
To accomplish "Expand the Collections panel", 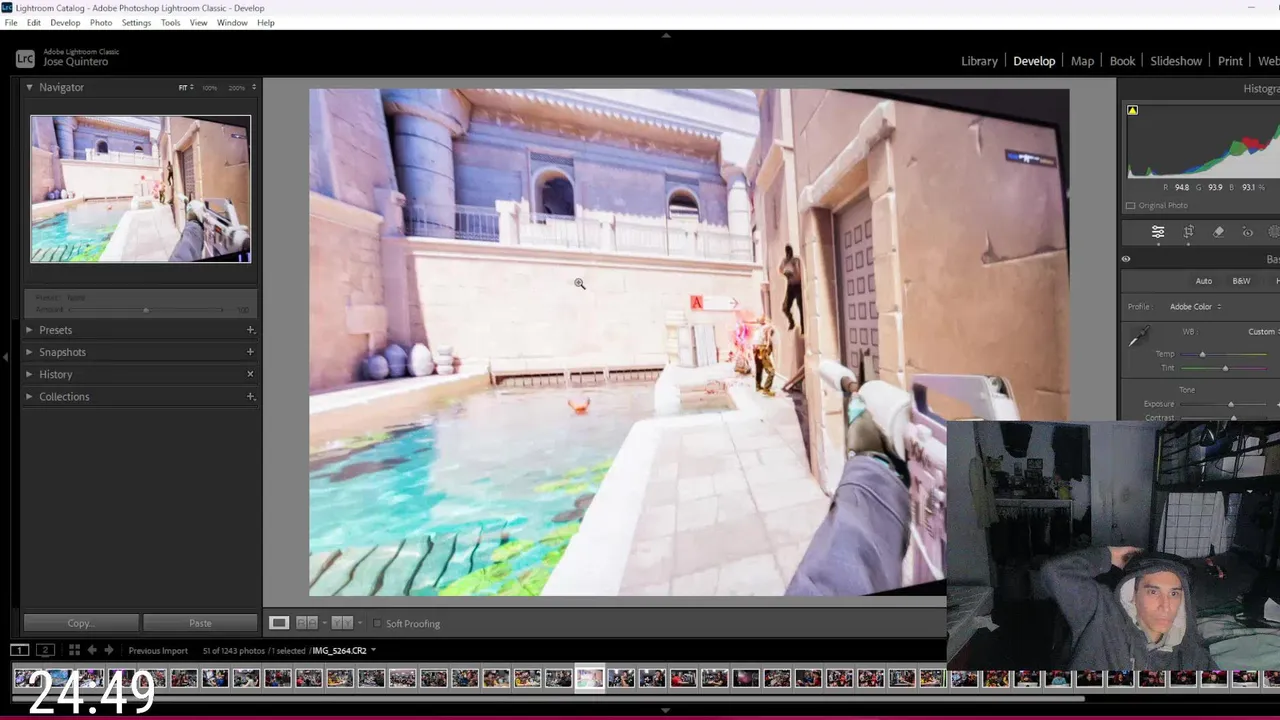I will [x=29, y=397].
